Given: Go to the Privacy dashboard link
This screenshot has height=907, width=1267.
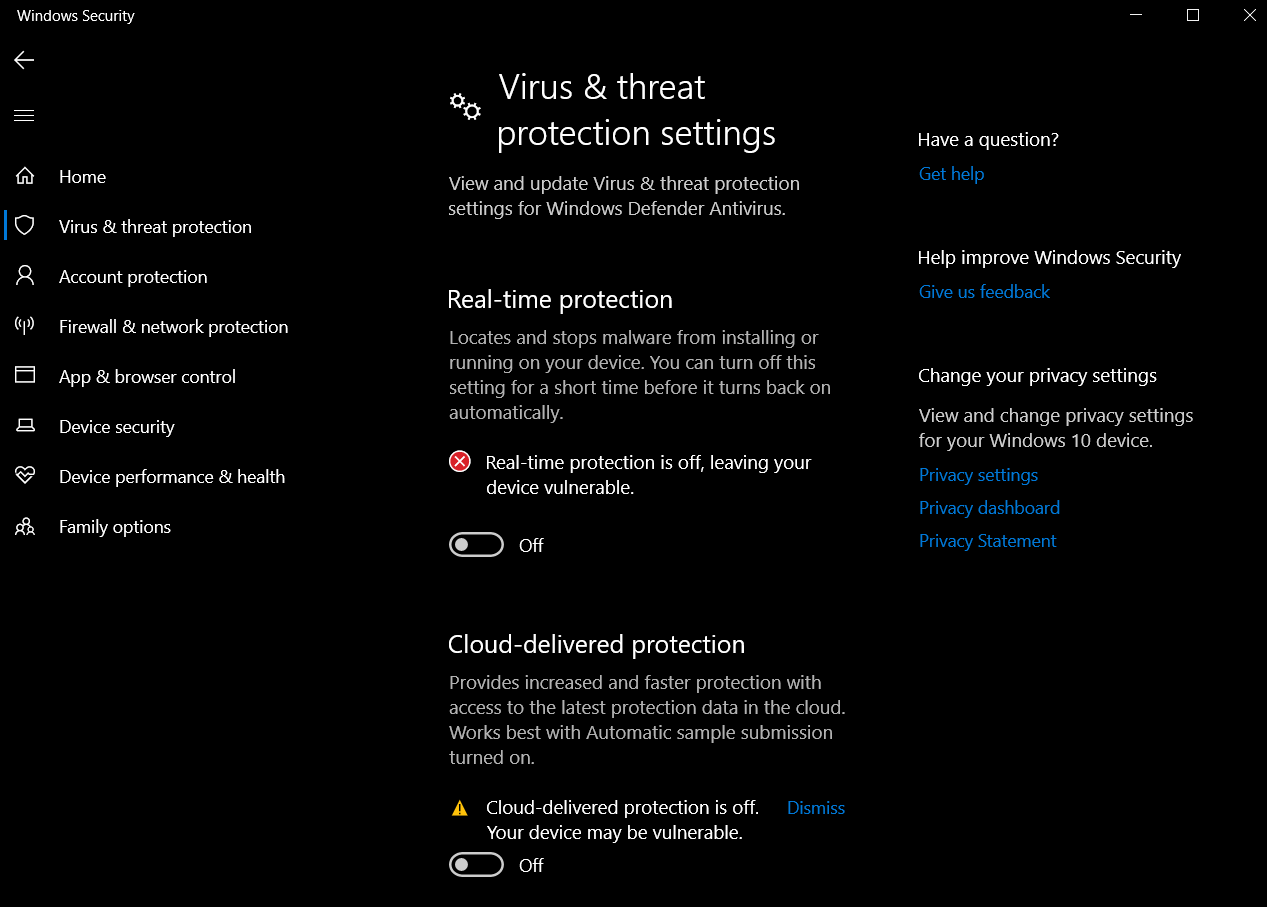Looking at the screenshot, I should tap(989, 508).
